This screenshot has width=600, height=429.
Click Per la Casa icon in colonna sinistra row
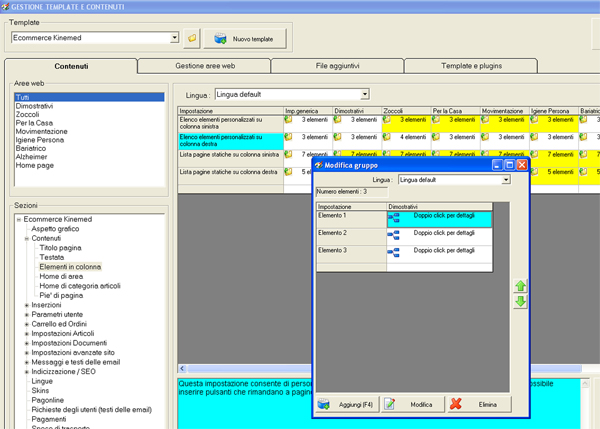(435, 120)
